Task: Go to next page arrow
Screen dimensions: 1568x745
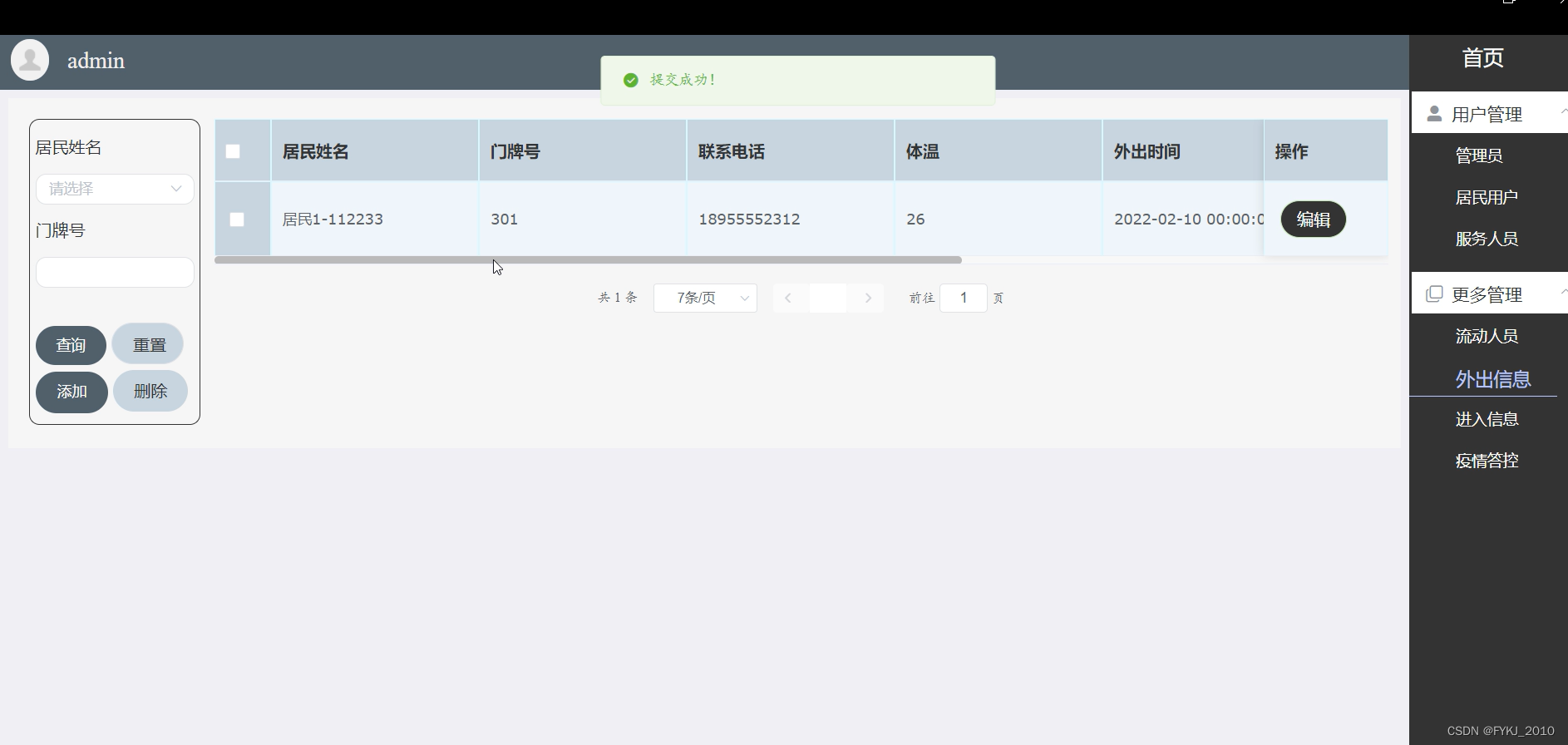Action: 868,298
